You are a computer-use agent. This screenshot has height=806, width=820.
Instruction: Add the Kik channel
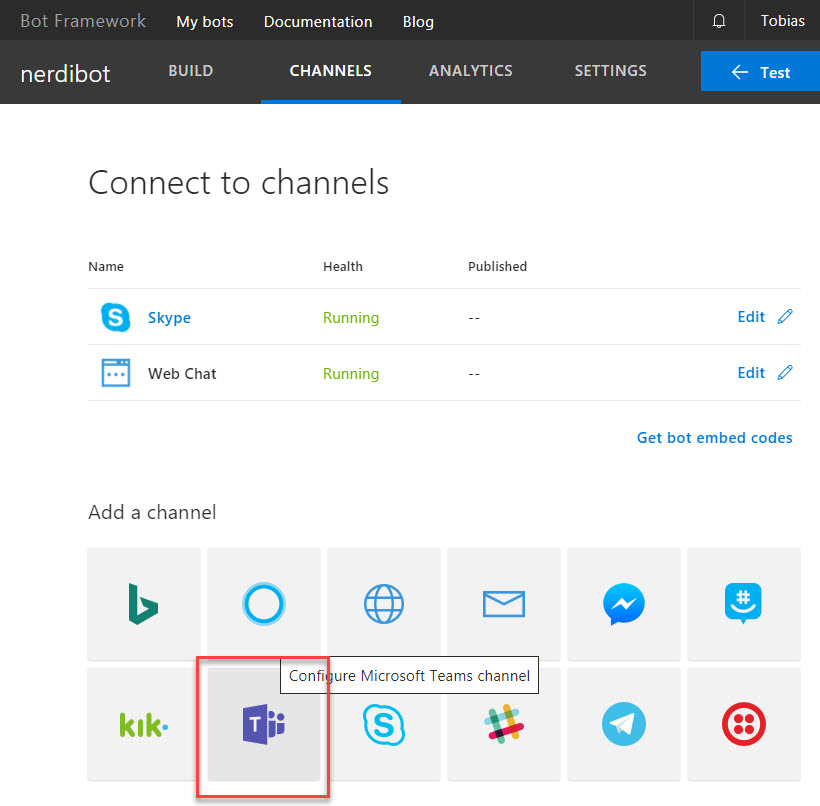pos(144,724)
